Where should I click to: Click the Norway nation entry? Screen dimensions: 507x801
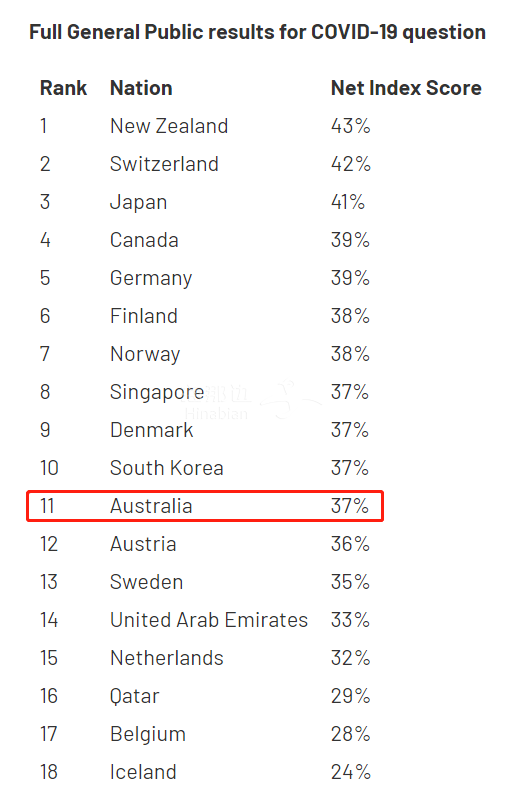coord(145,354)
